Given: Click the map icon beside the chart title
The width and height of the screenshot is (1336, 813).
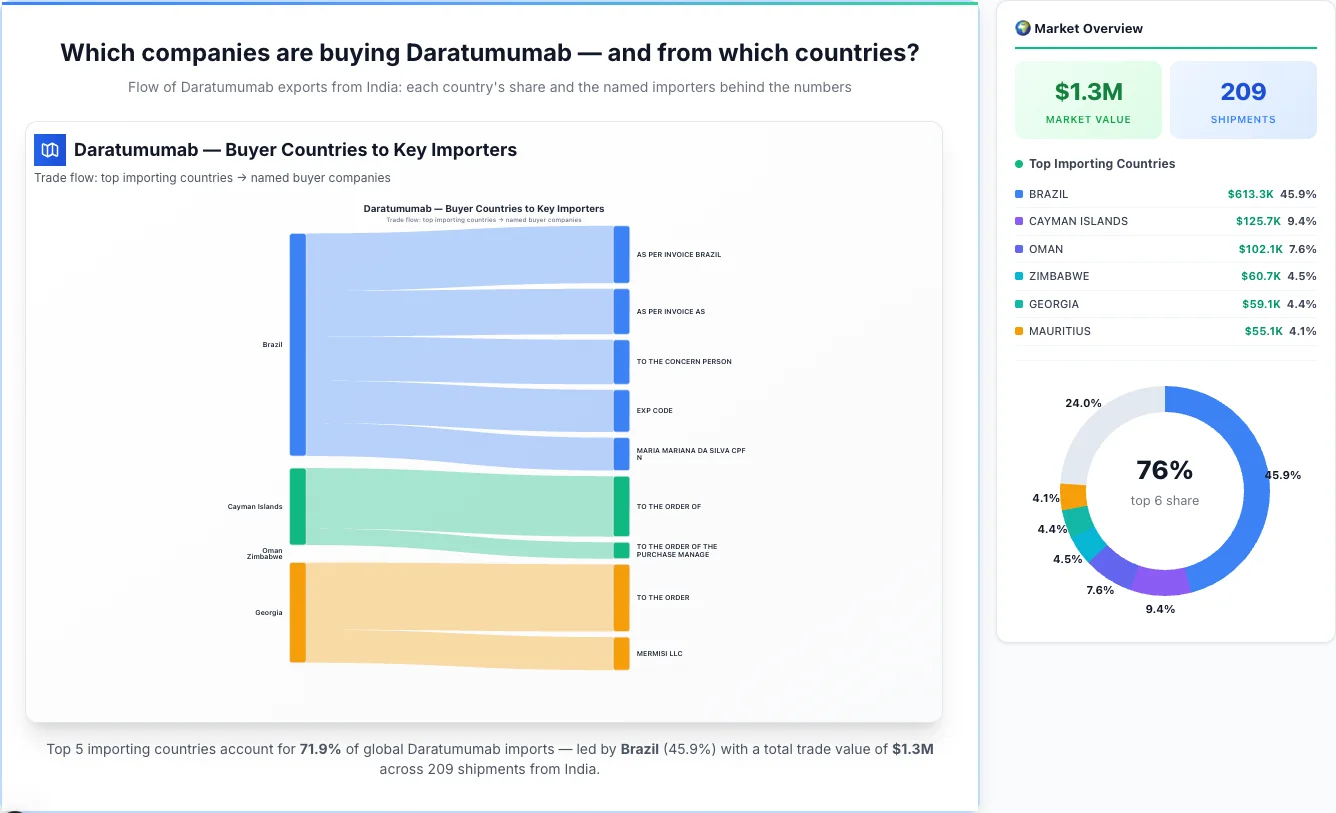Looking at the screenshot, I should [49, 149].
